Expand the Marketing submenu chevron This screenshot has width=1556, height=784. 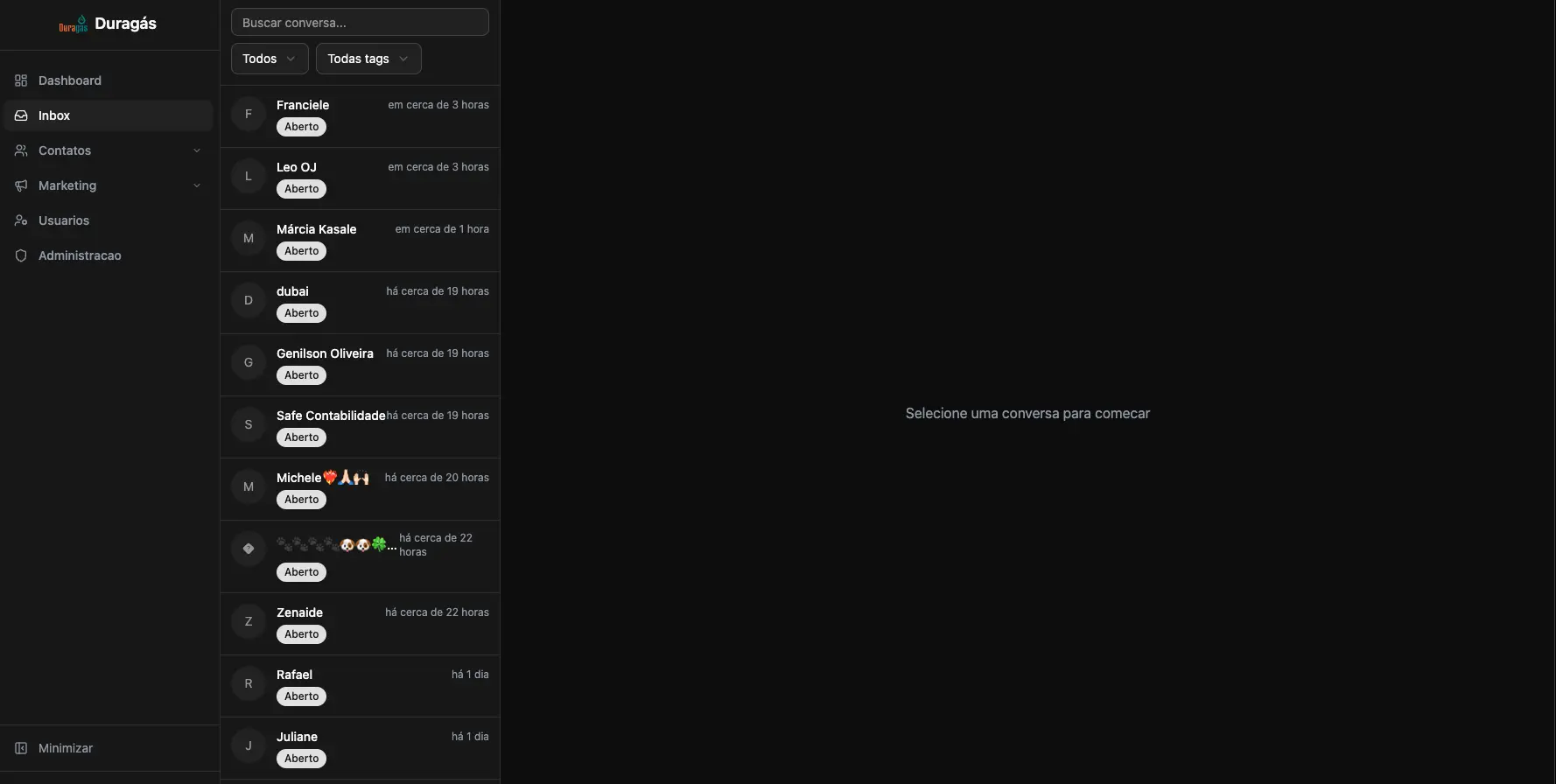tap(197, 185)
